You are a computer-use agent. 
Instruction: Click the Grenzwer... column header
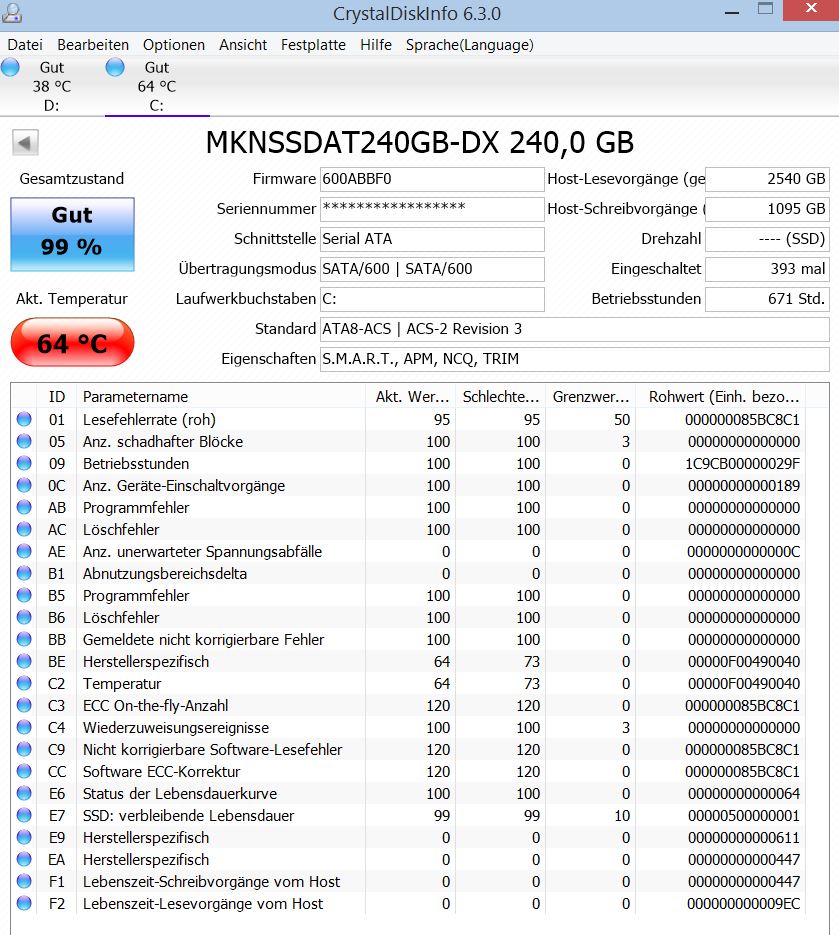(x=590, y=397)
